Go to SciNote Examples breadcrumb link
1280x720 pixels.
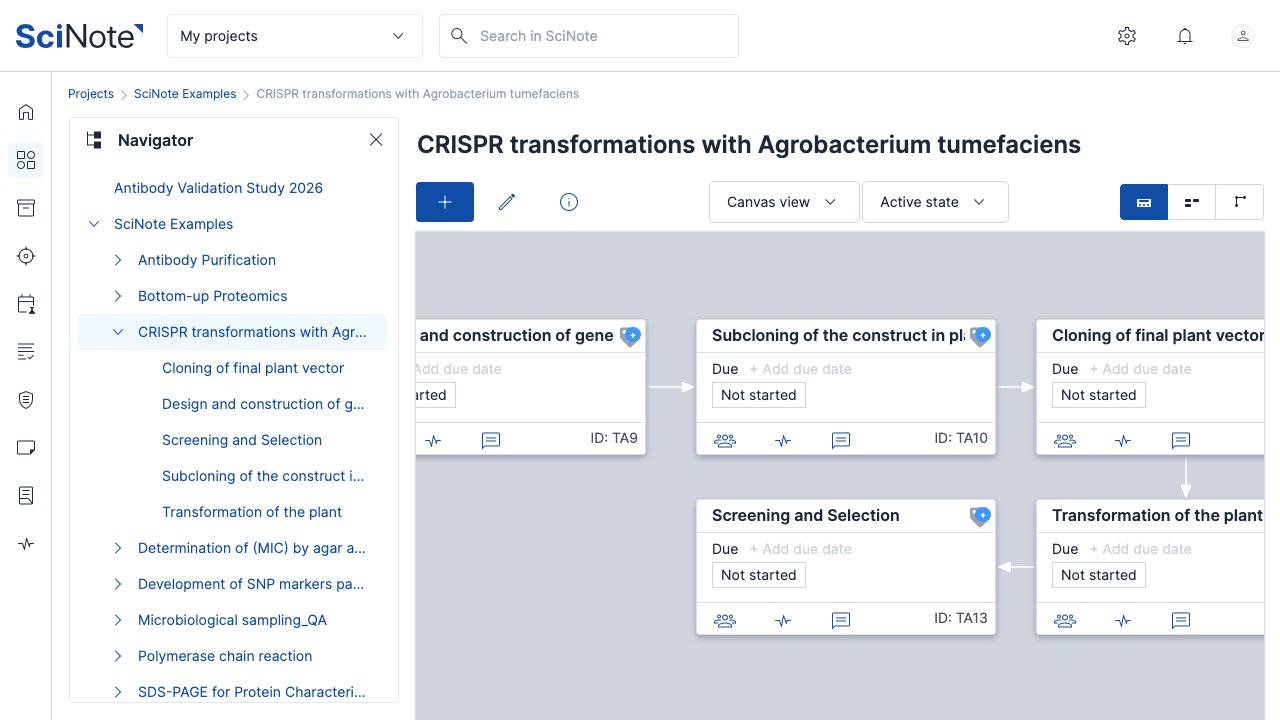(185, 94)
